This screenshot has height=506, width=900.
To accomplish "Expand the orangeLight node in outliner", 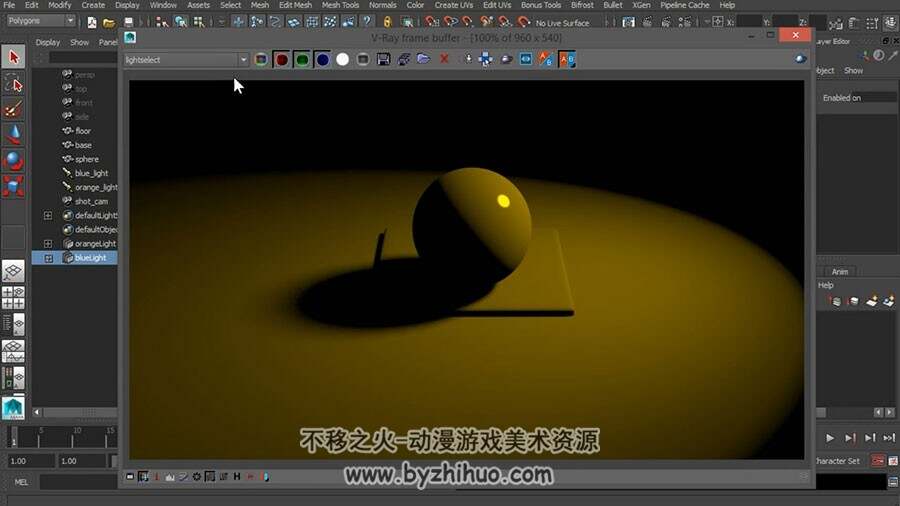I will [48, 244].
